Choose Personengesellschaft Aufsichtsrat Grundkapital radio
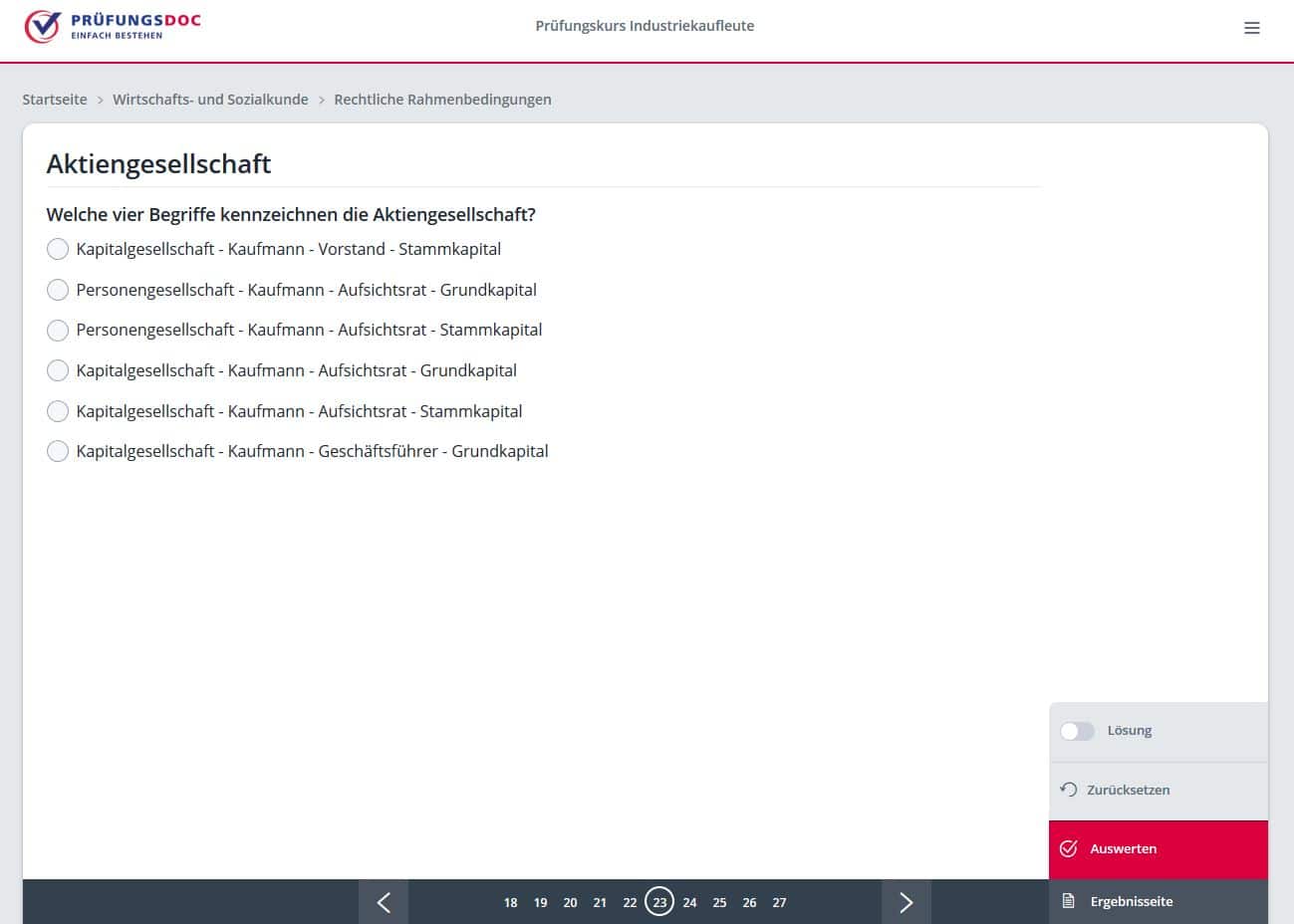 (58, 290)
